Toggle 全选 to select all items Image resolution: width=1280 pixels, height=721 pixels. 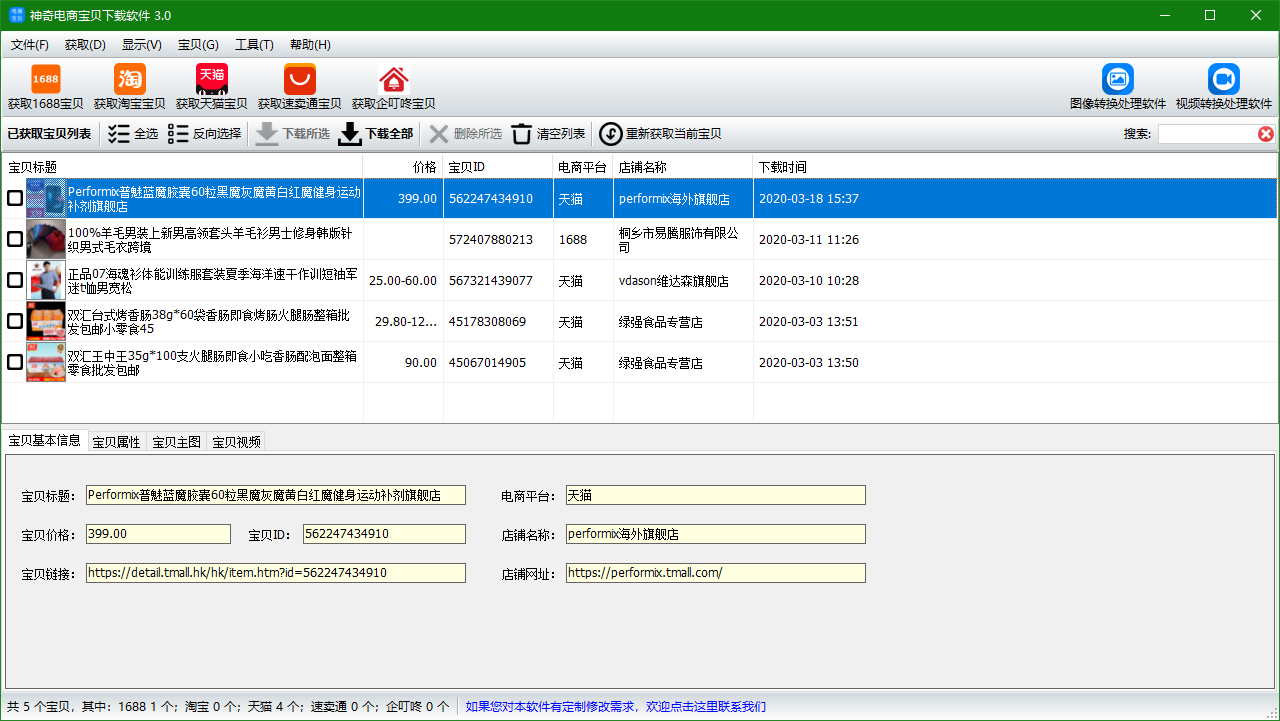132,134
